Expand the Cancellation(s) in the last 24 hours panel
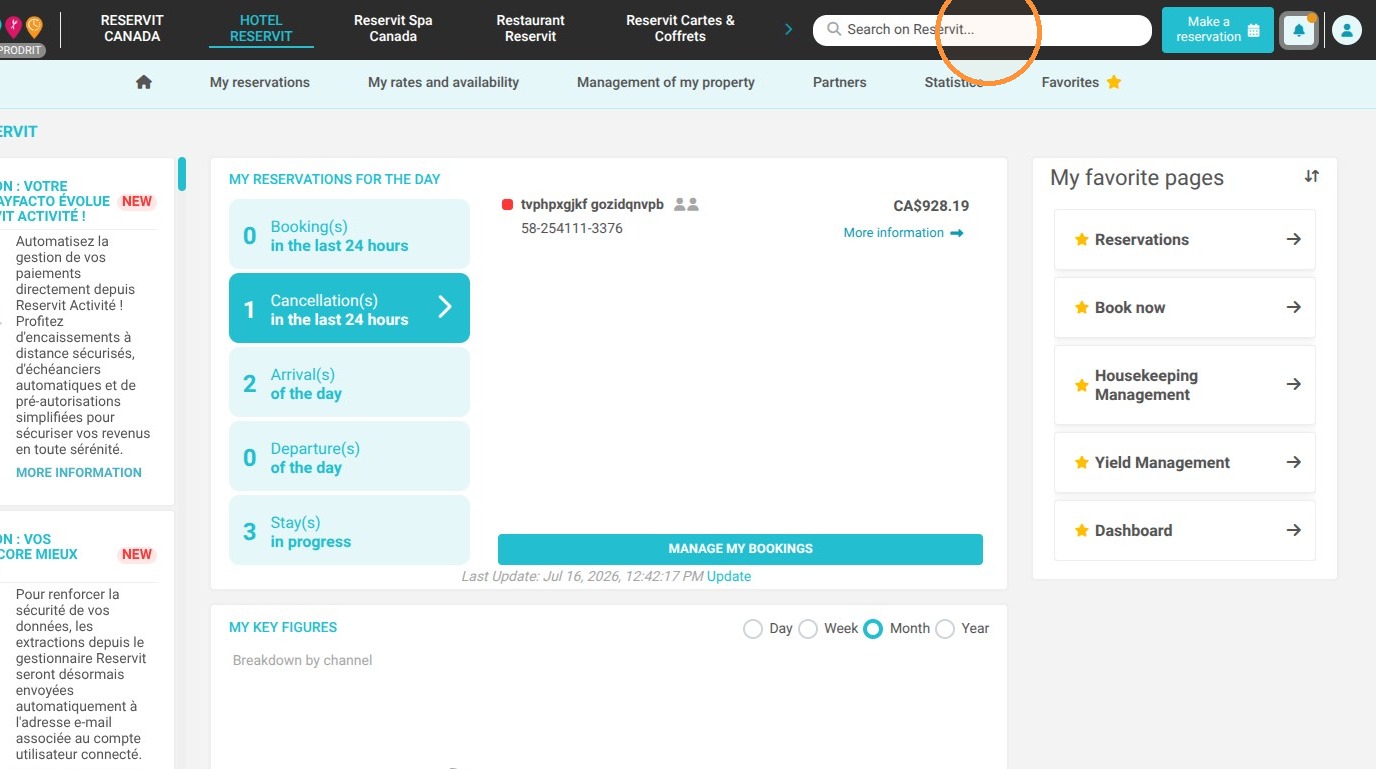1376x769 pixels. click(x=349, y=308)
